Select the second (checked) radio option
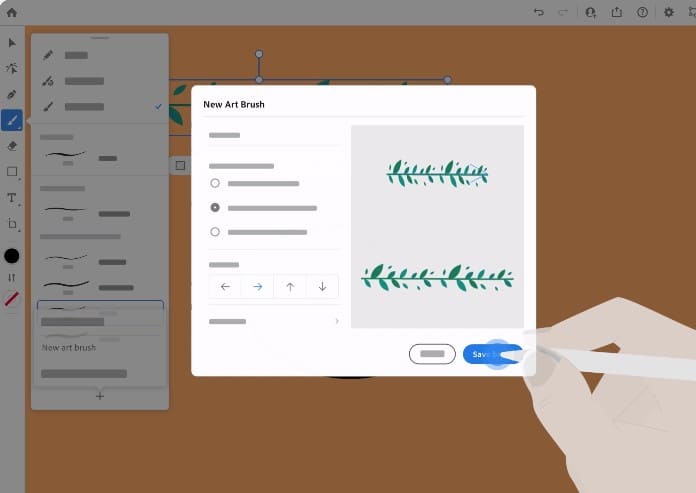 pyautogui.click(x=215, y=208)
